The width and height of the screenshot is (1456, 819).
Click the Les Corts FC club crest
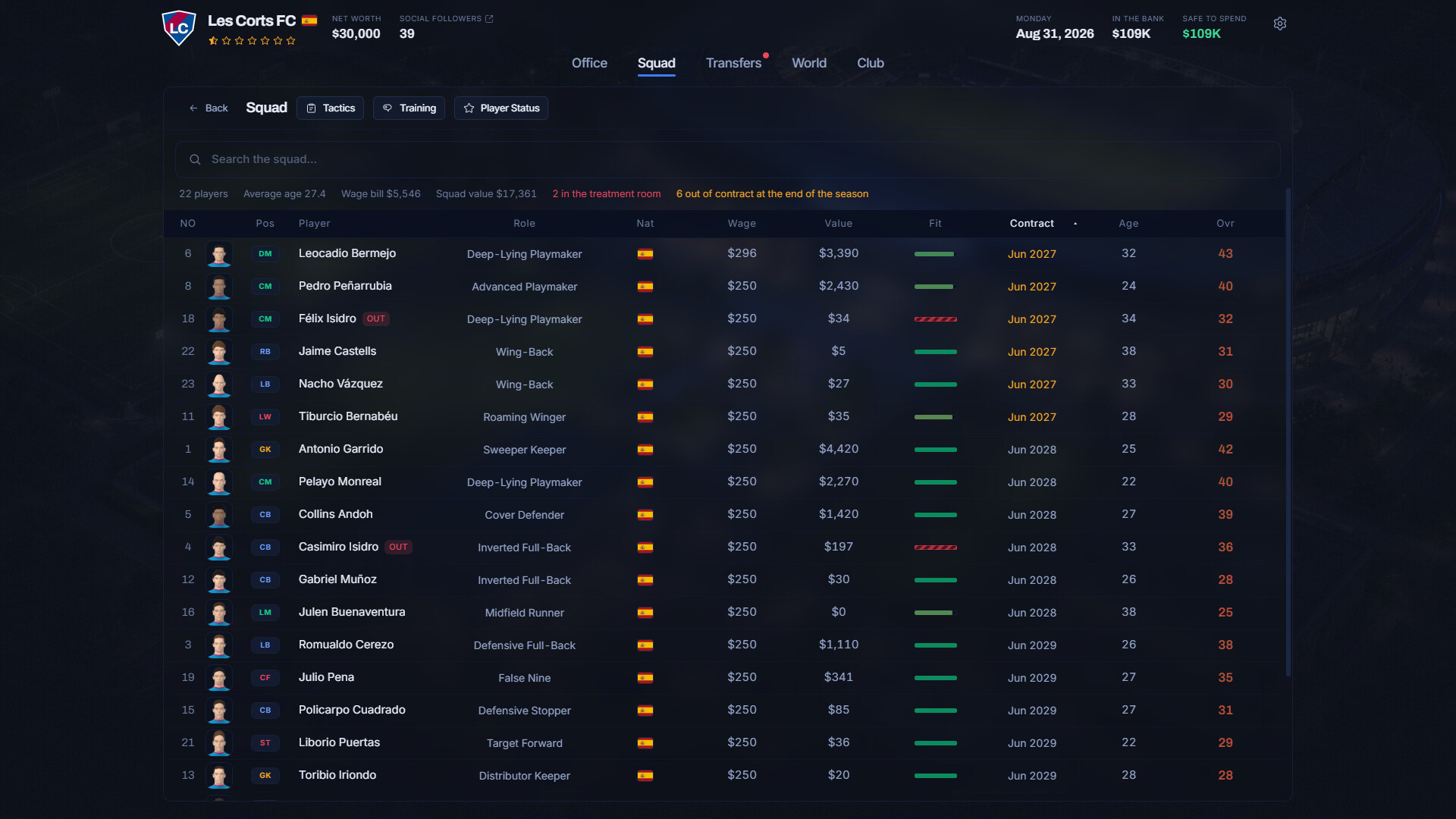(x=179, y=28)
